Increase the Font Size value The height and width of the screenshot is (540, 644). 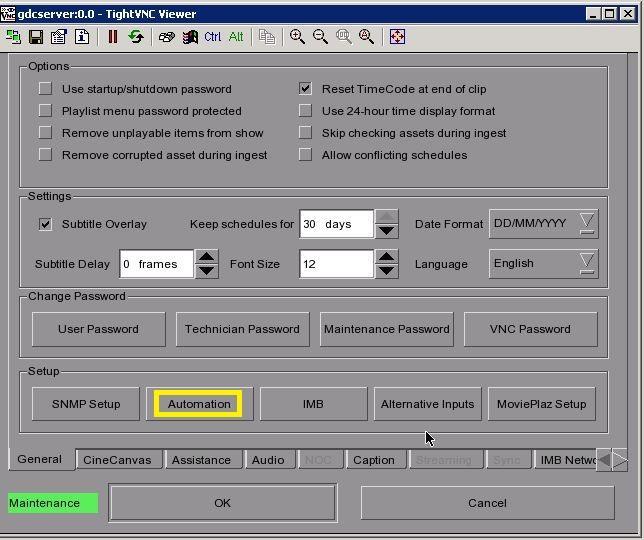(x=386, y=257)
